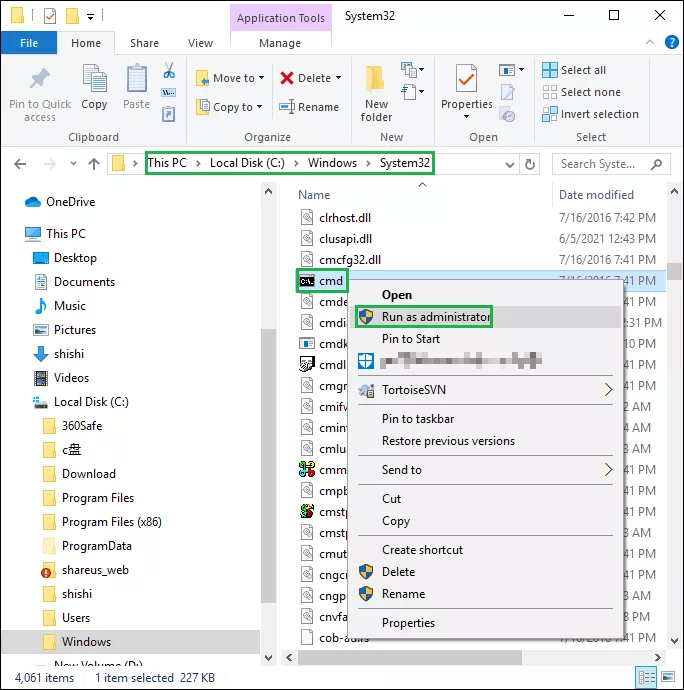Go up one folder level arrow
The image size is (684, 690).
pyautogui.click(x=94, y=164)
